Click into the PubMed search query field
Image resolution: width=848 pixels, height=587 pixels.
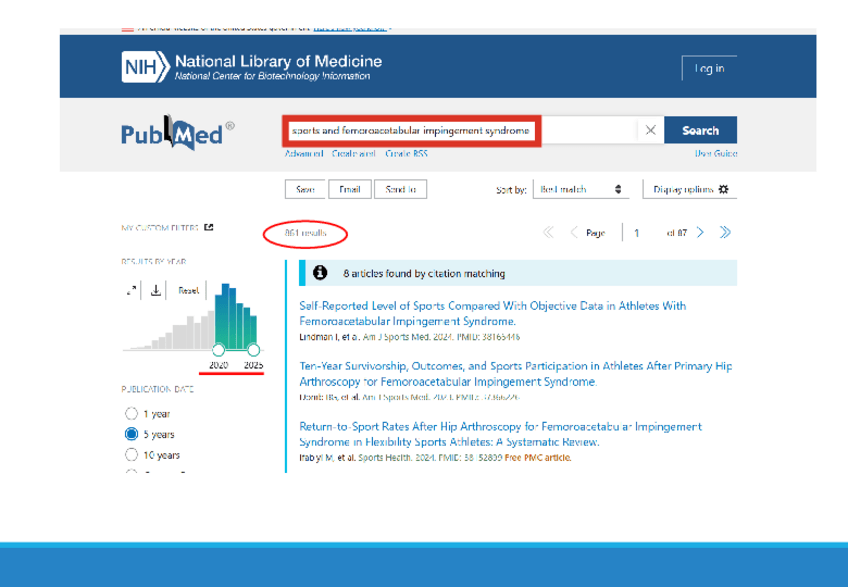[460, 130]
